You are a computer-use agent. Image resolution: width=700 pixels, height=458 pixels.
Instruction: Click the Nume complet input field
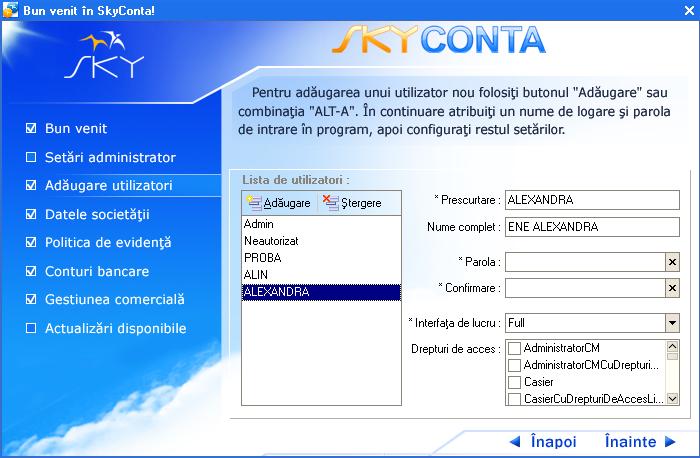pos(592,227)
